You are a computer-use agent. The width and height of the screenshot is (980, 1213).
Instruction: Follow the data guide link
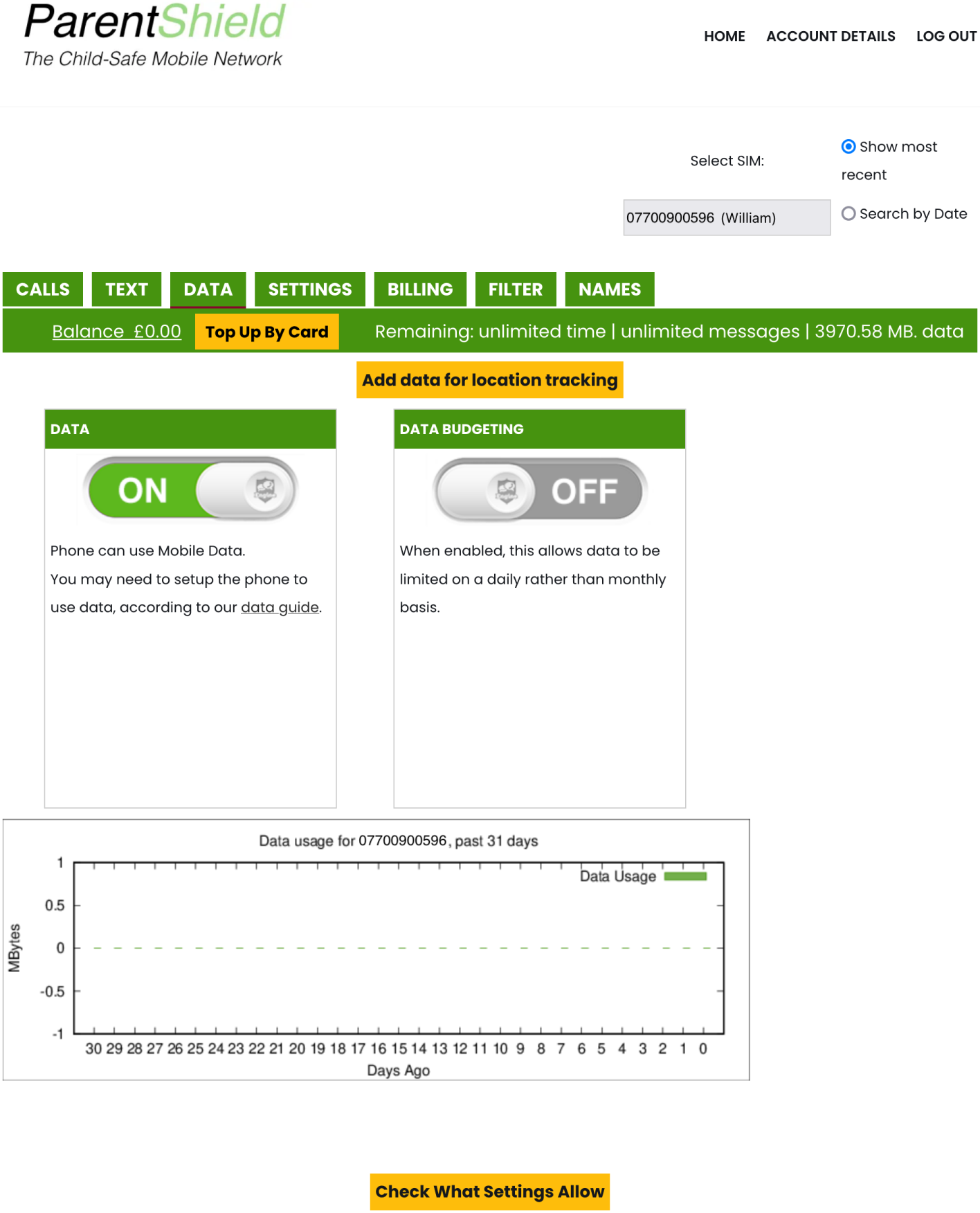click(x=280, y=607)
